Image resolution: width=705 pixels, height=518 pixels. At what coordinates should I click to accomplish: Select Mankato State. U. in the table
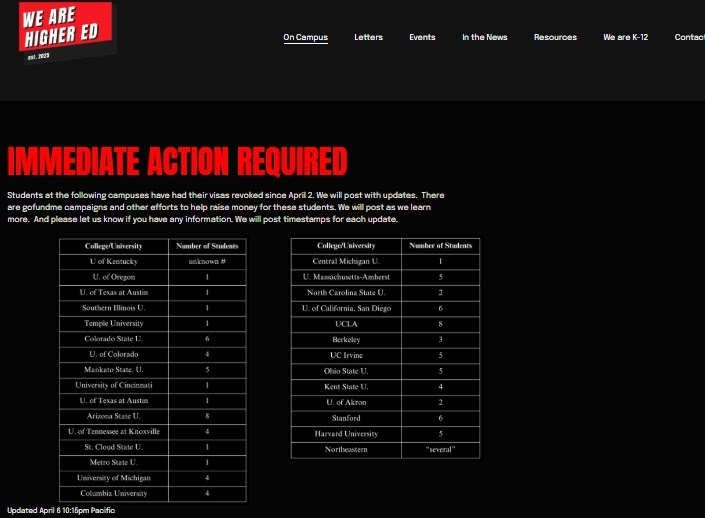point(114,370)
